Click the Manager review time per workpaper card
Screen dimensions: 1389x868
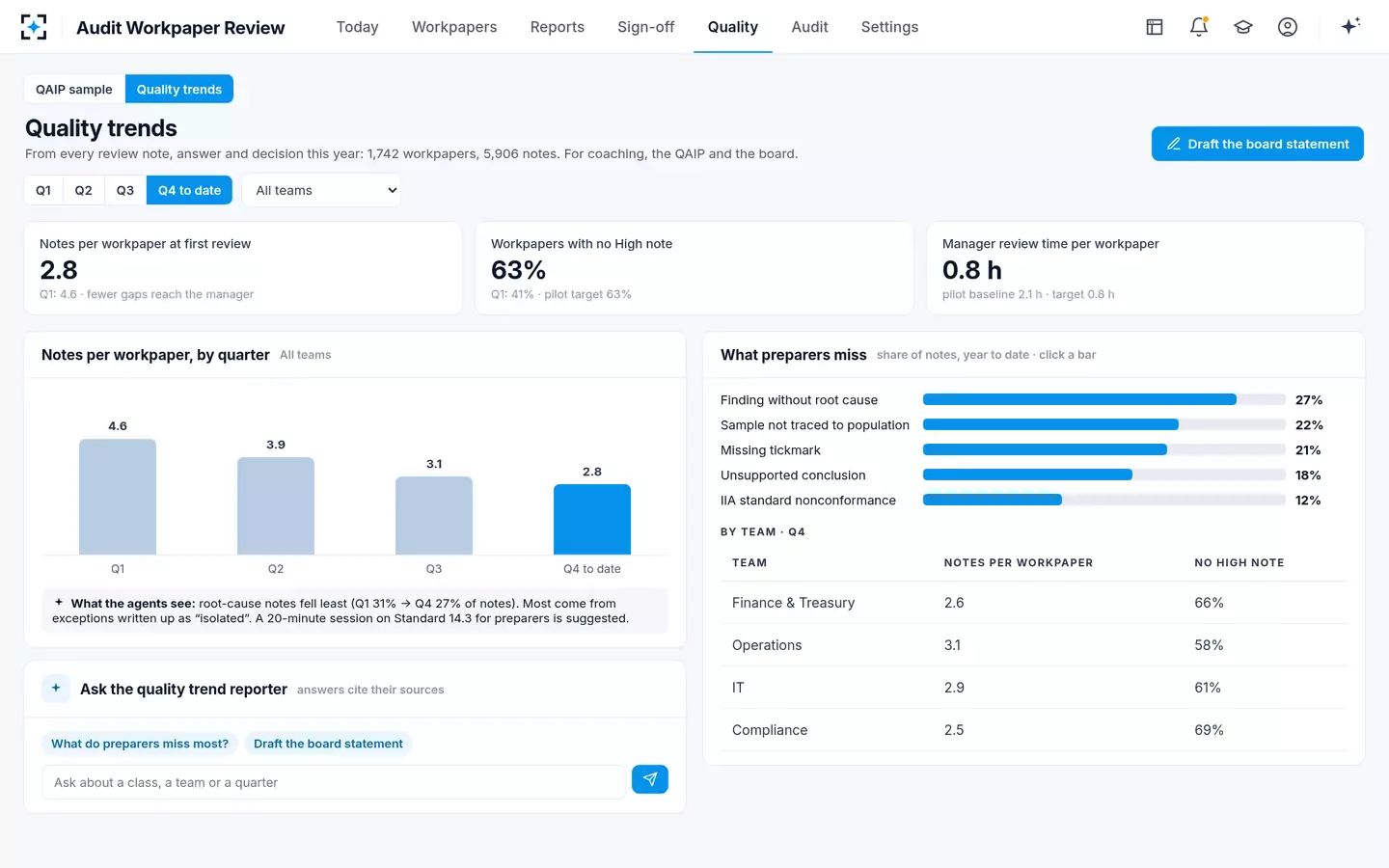[1146, 268]
